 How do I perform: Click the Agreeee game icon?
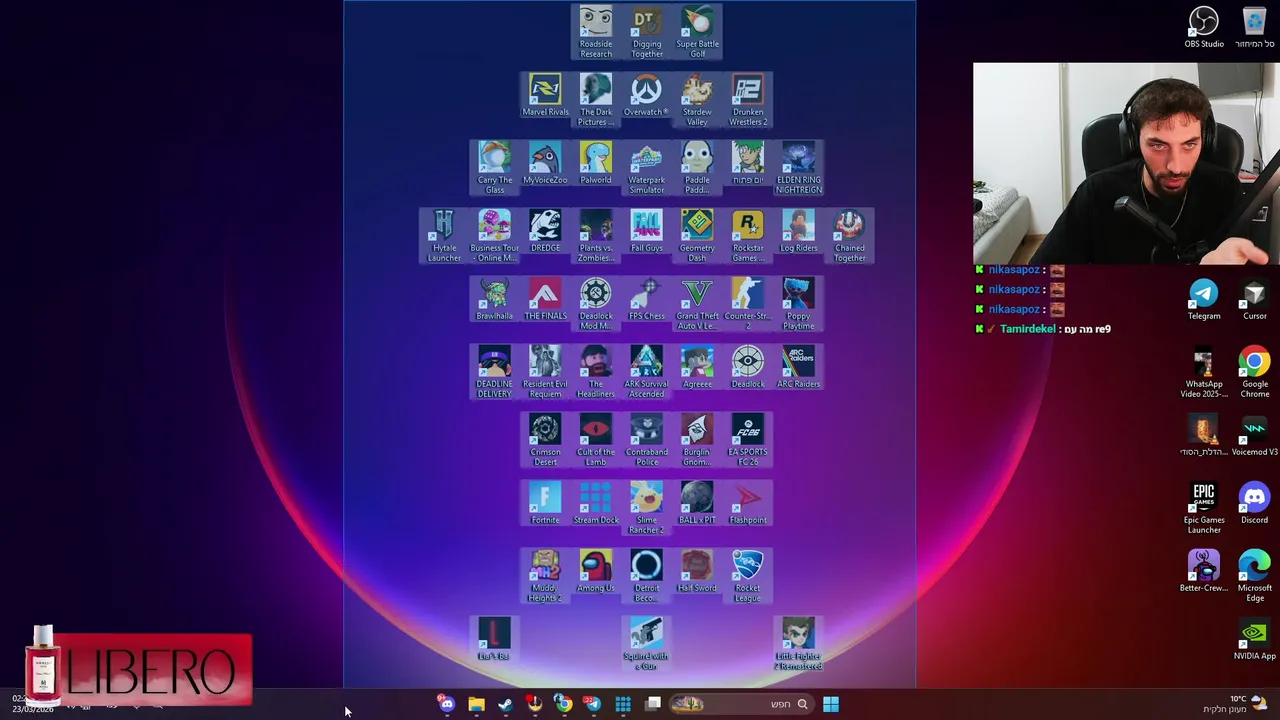[x=698, y=368]
